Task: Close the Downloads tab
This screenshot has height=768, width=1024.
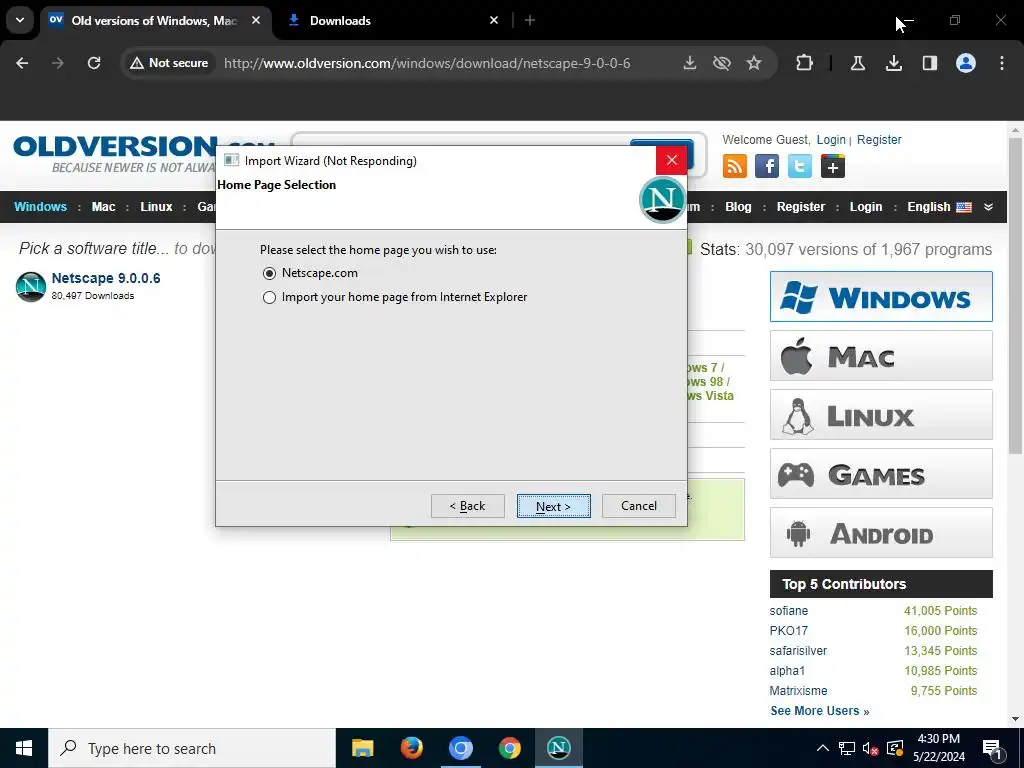Action: [x=494, y=20]
